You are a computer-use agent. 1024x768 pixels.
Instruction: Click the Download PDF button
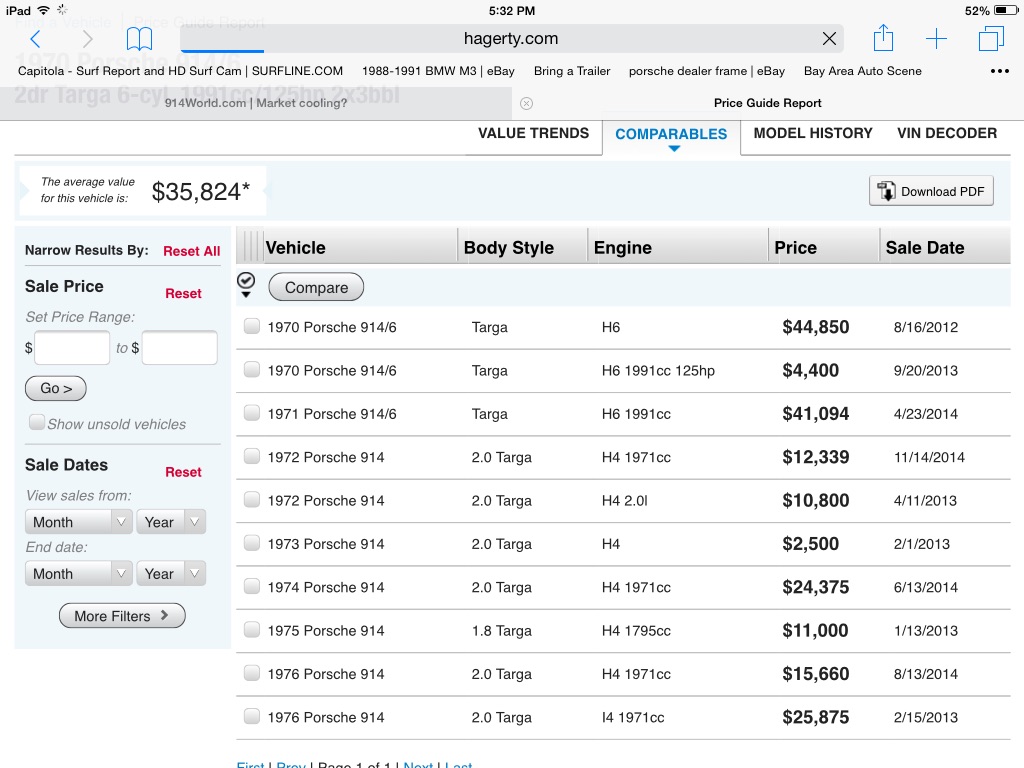[931, 191]
